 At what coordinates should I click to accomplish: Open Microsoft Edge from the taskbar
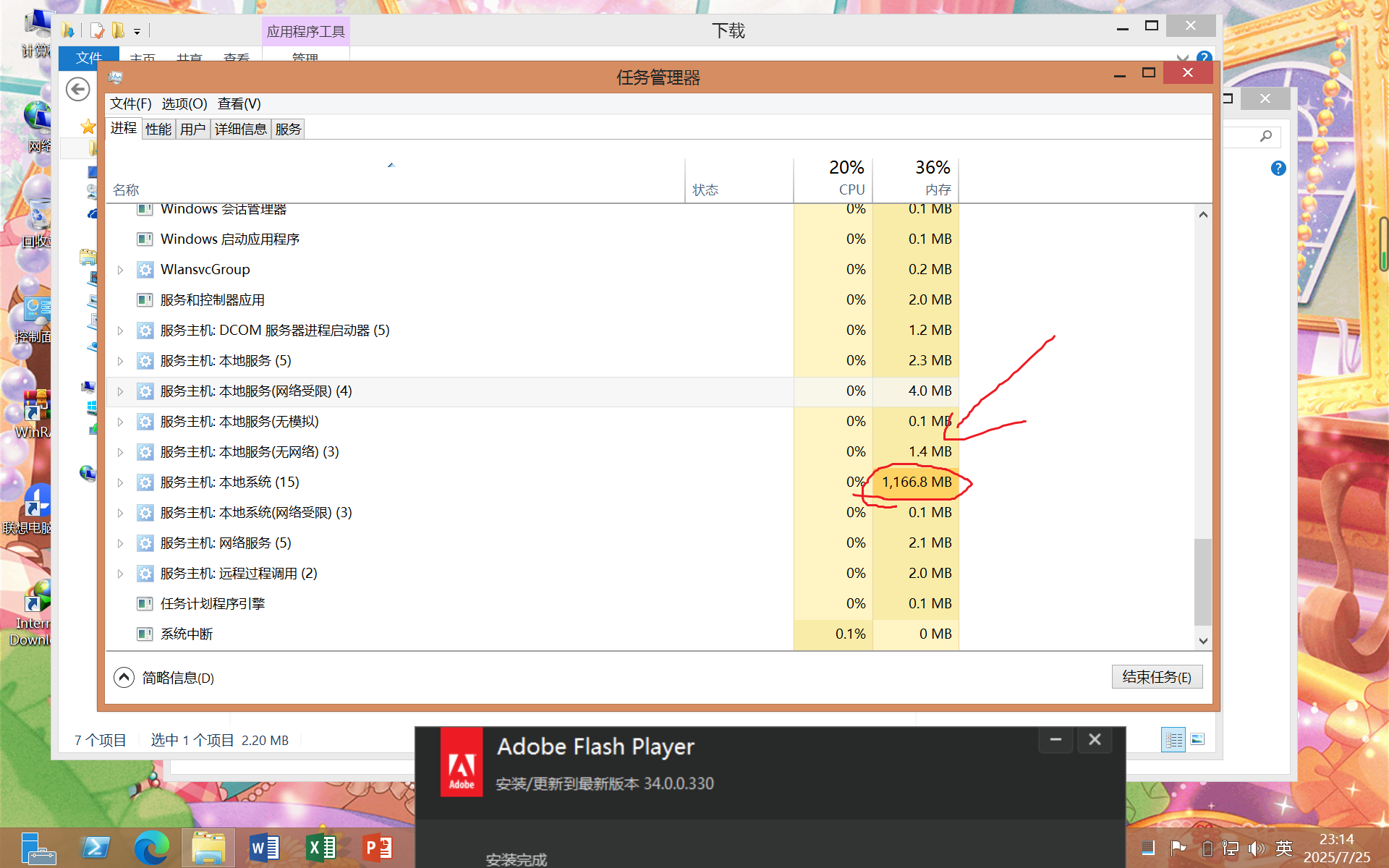(152, 846)
